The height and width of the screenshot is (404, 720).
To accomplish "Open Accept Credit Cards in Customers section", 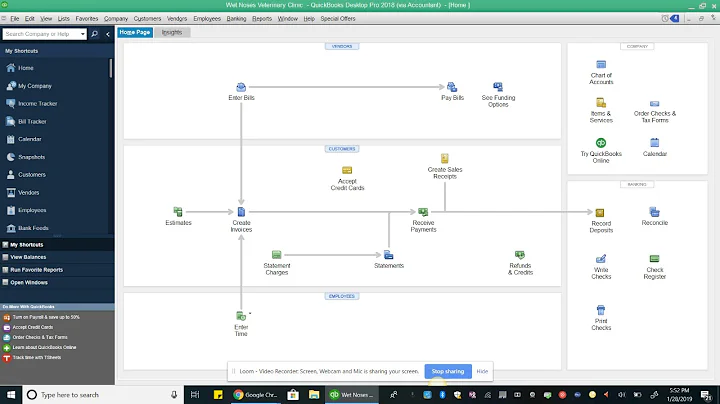I will click(347, 170).
